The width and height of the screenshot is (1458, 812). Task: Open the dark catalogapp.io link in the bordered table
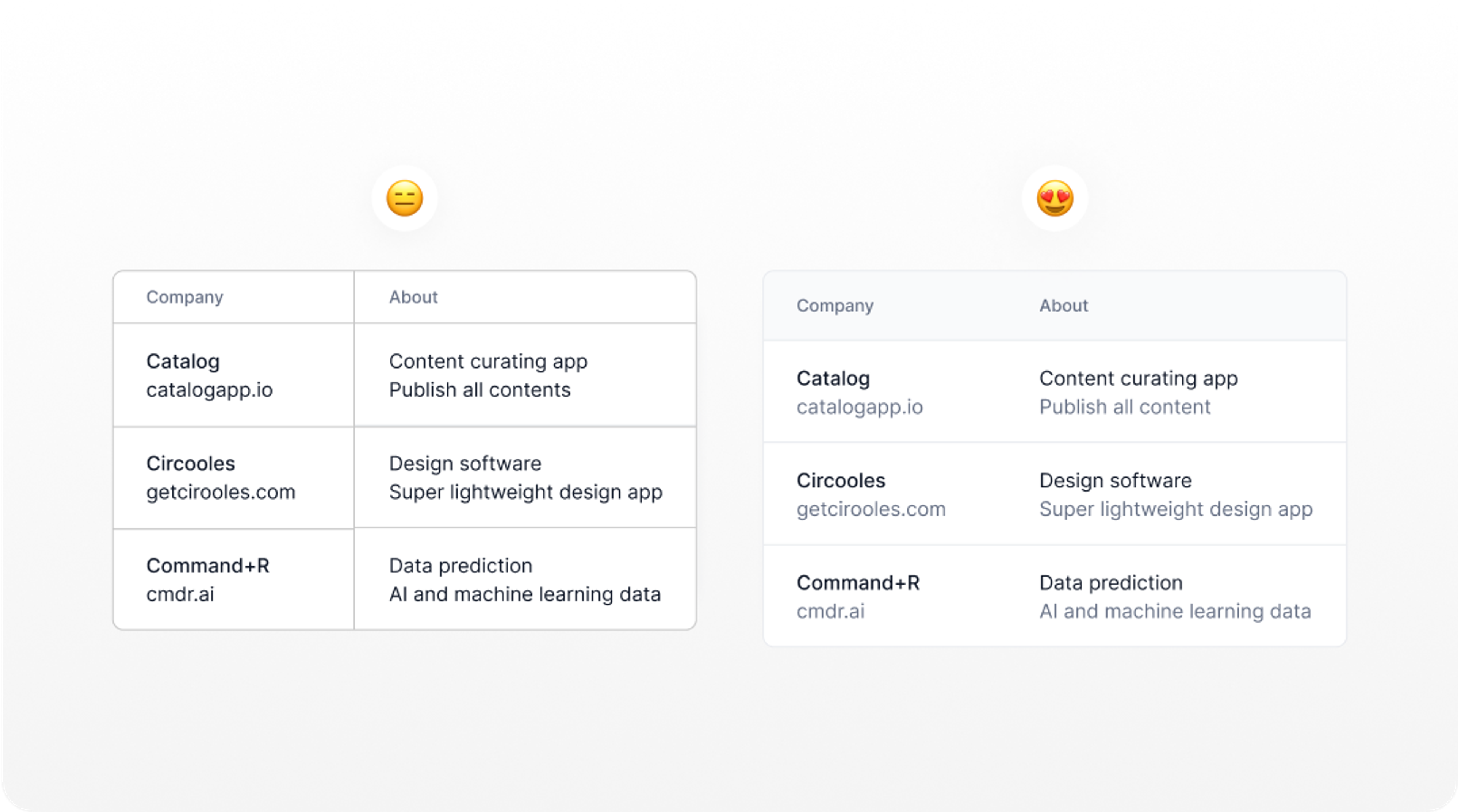pos(210,390)
